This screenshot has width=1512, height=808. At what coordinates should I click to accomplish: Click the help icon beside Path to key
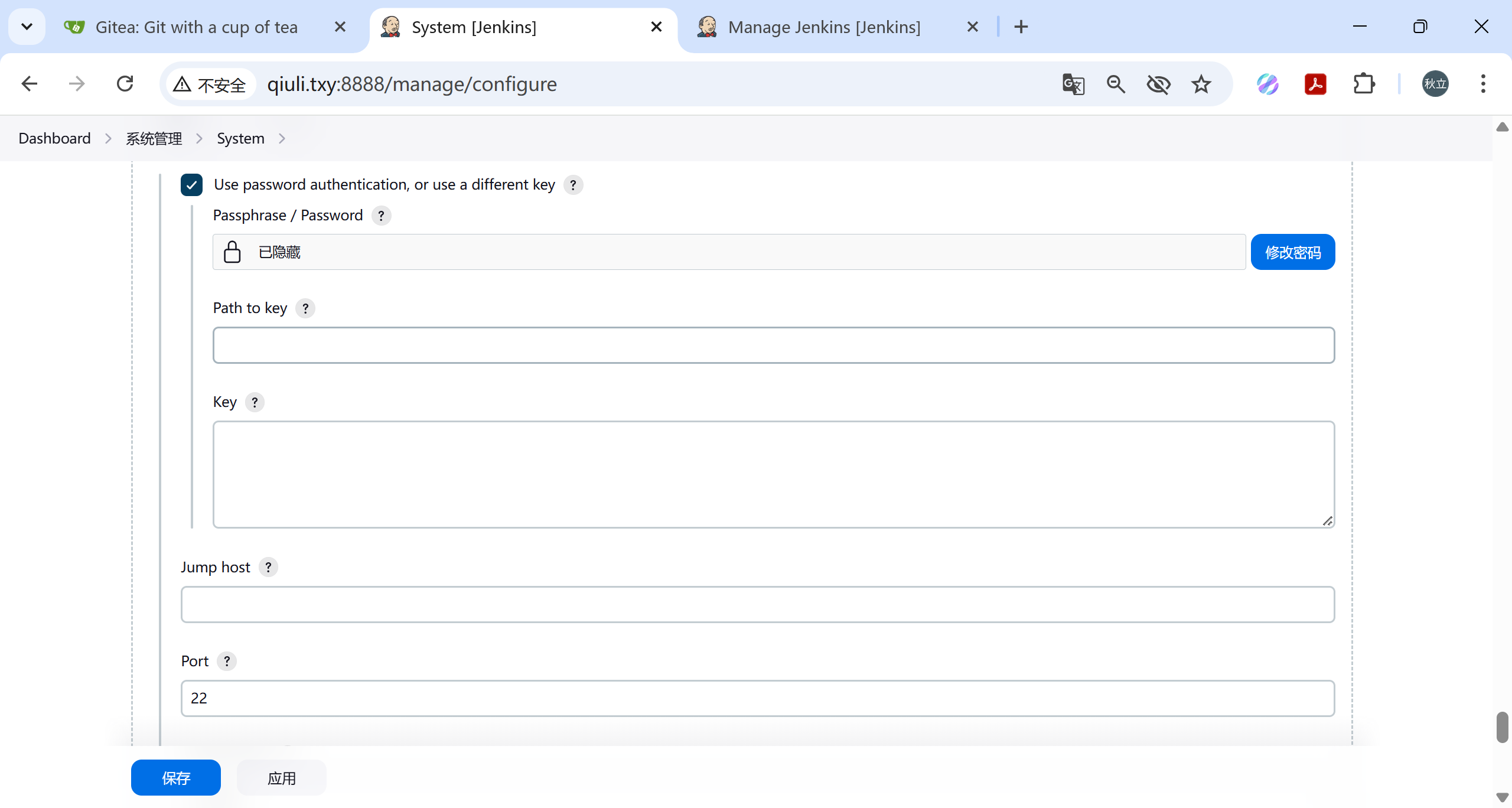point(305,308)
